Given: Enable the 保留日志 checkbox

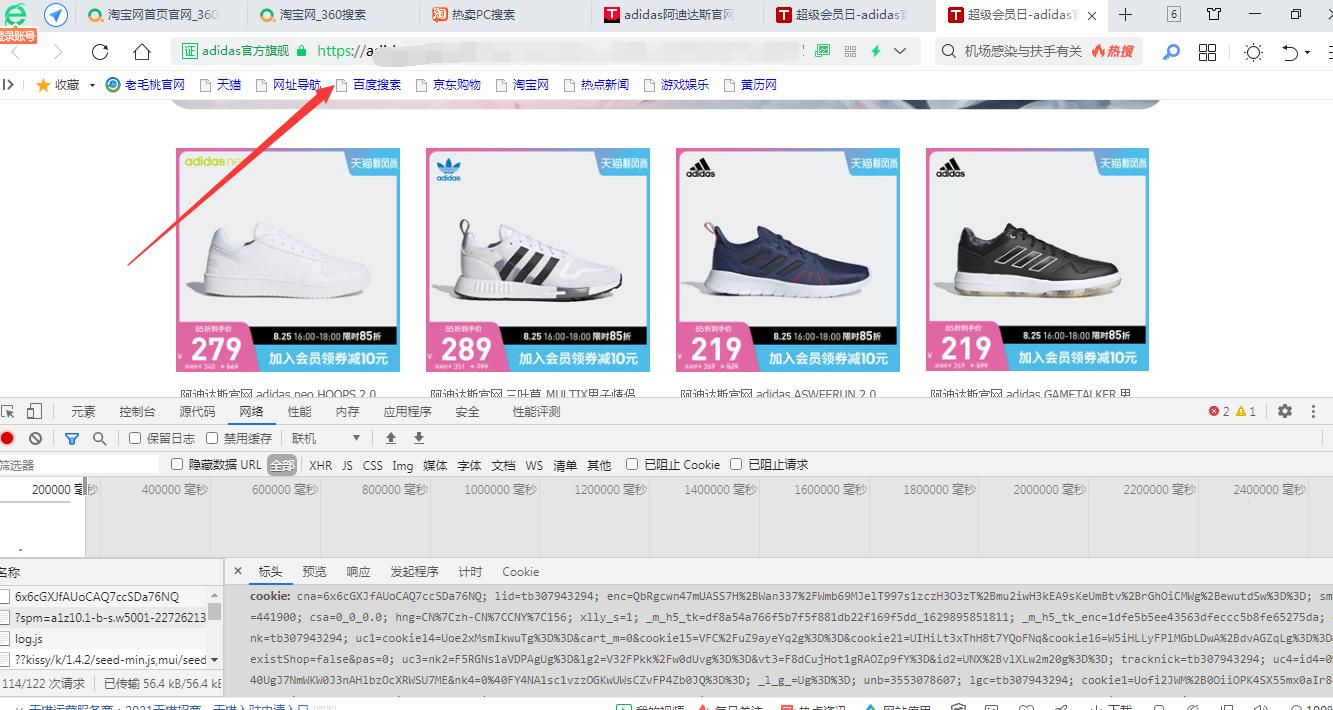Looking at the screenshot, I should tap(135, 438).
